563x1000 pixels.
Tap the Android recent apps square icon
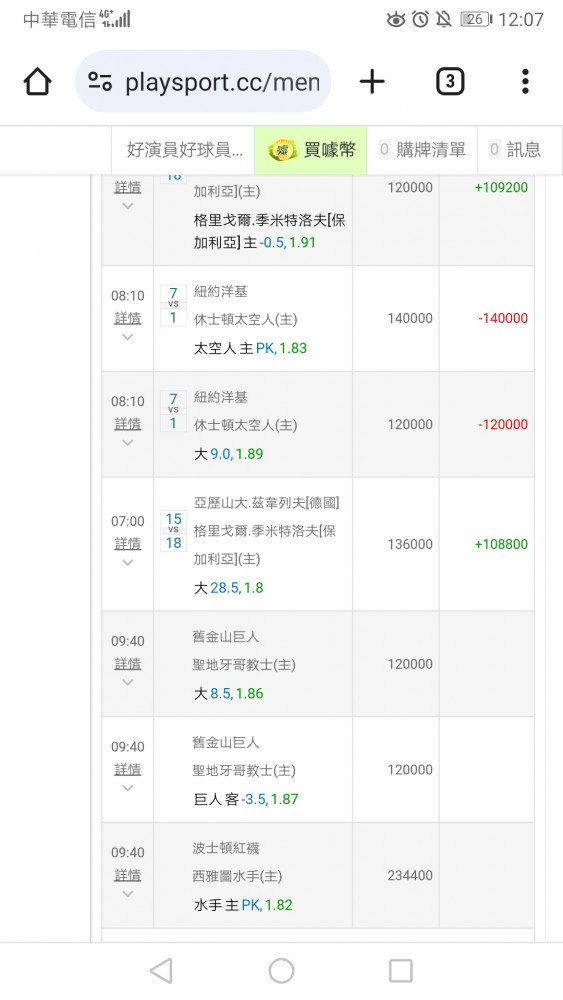[x=400, y=971]
